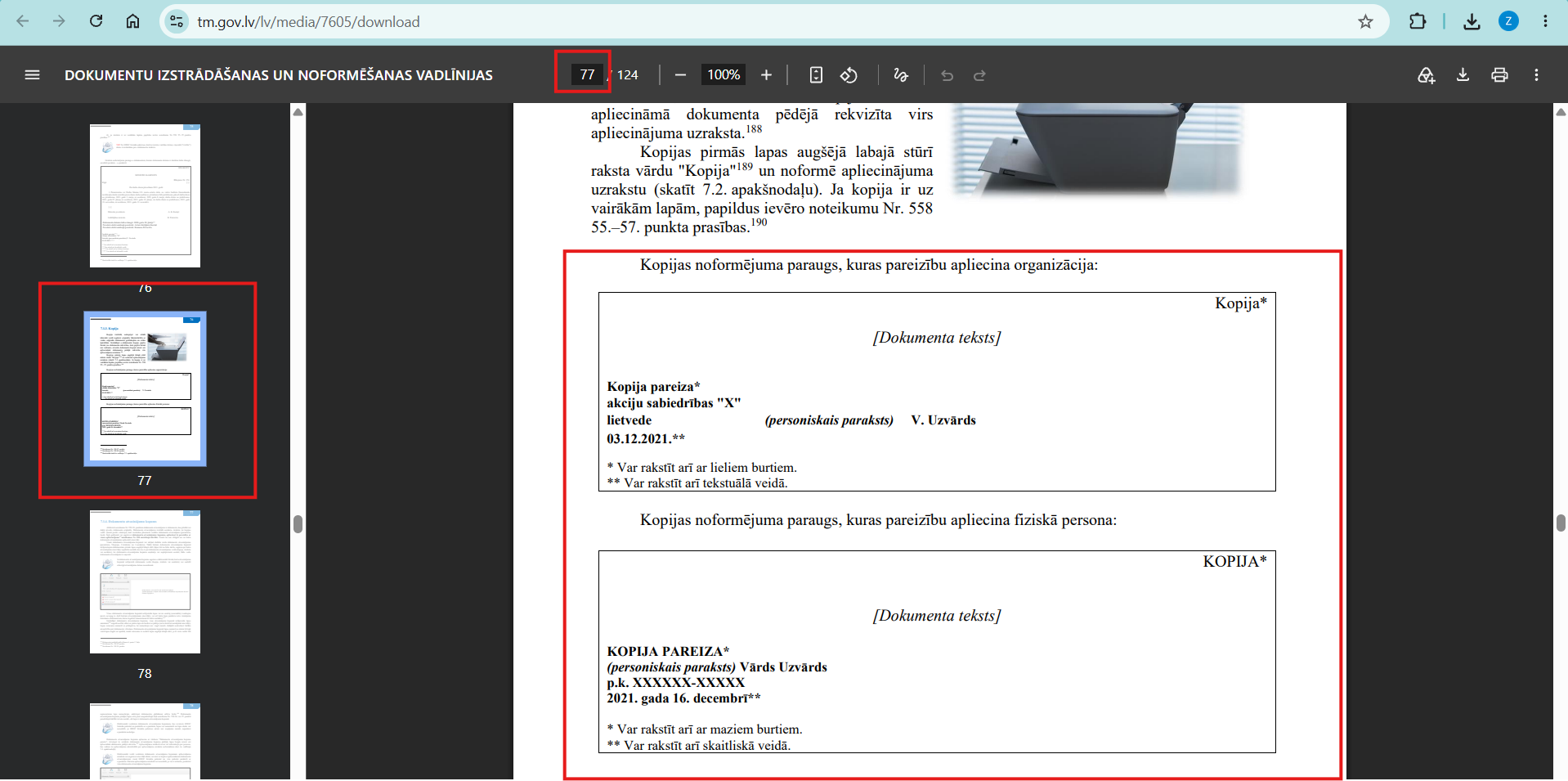Undo the last PDF annotation
The height and width of the screenshot is (781, 1568).
(947, 74)
